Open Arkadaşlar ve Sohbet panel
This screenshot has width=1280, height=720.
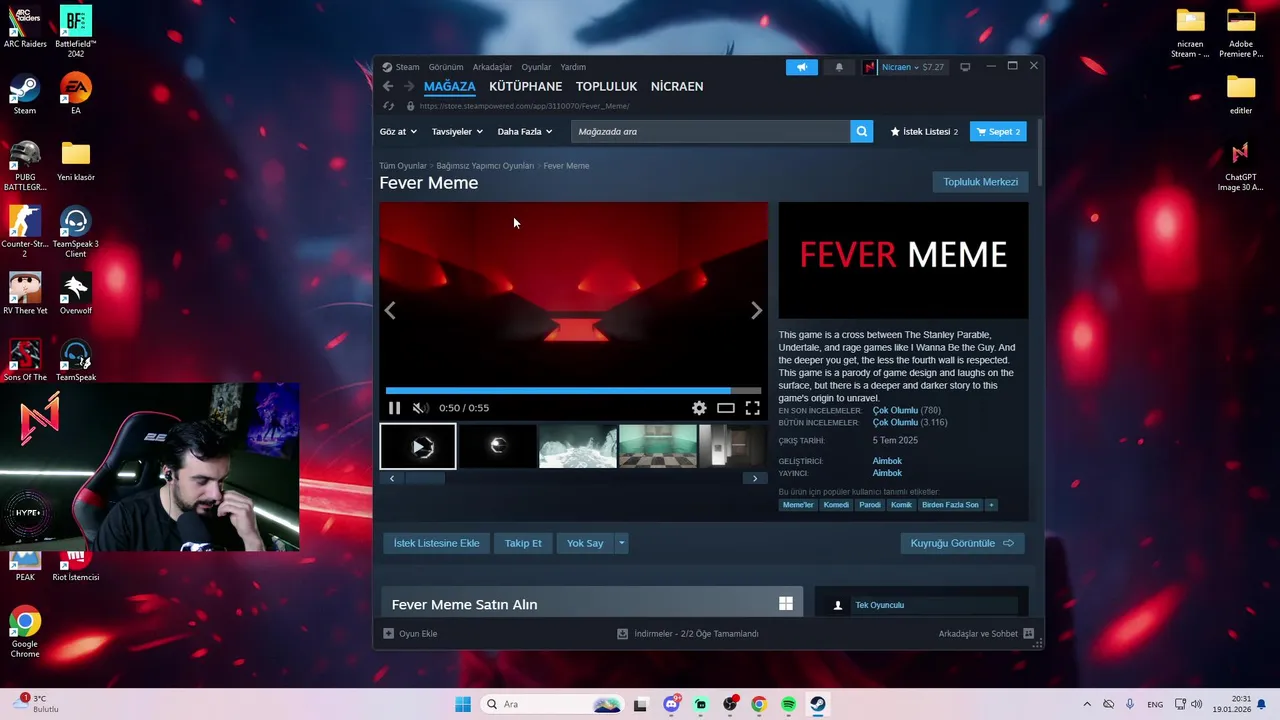(x=986, y=634)
